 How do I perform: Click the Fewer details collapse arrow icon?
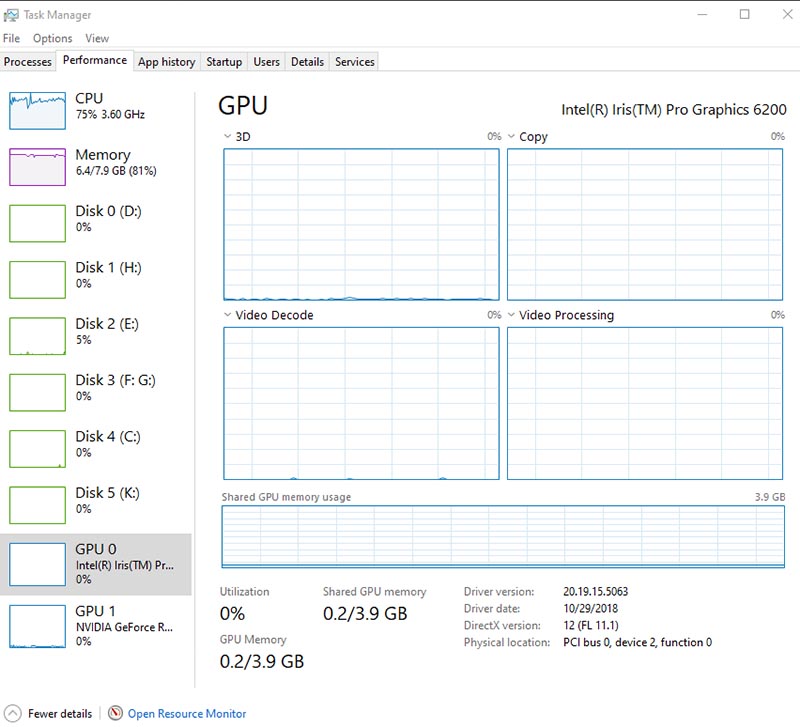point(11,713)
